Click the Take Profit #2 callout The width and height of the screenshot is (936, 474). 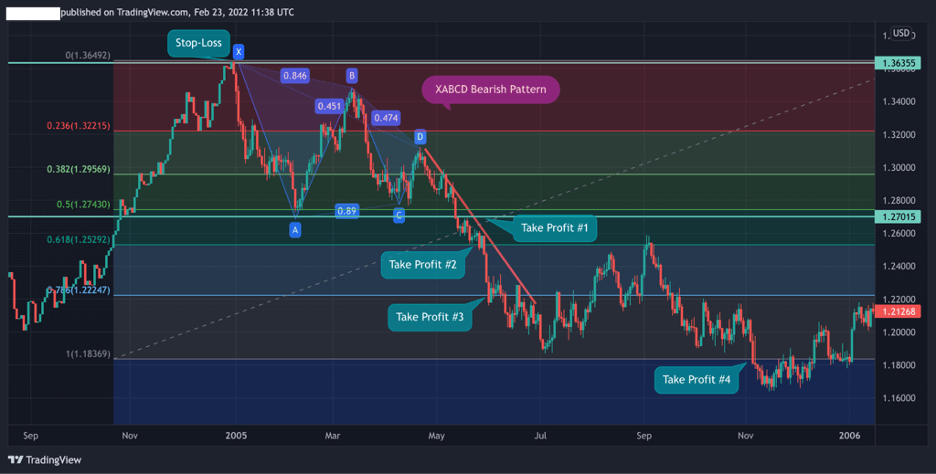pos(423,264)
